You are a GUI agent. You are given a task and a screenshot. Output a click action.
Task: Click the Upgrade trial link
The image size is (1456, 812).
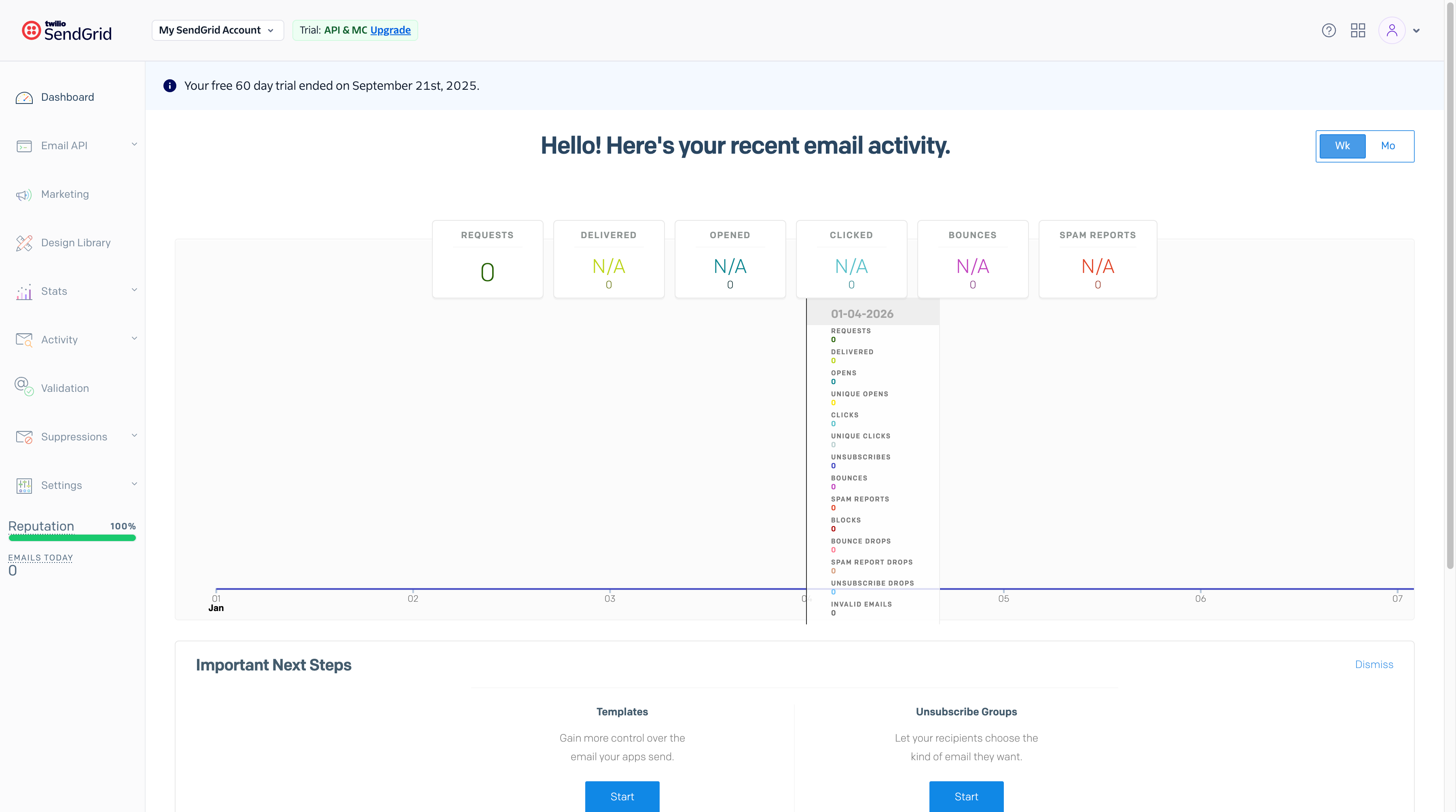pyautogui.click(x=390, y=30)
